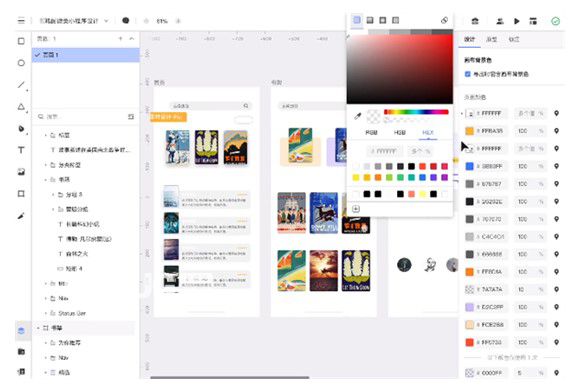Select the Text tool
Image resolution: width=575 pixels, height=391 pixels.
[21, 150]
